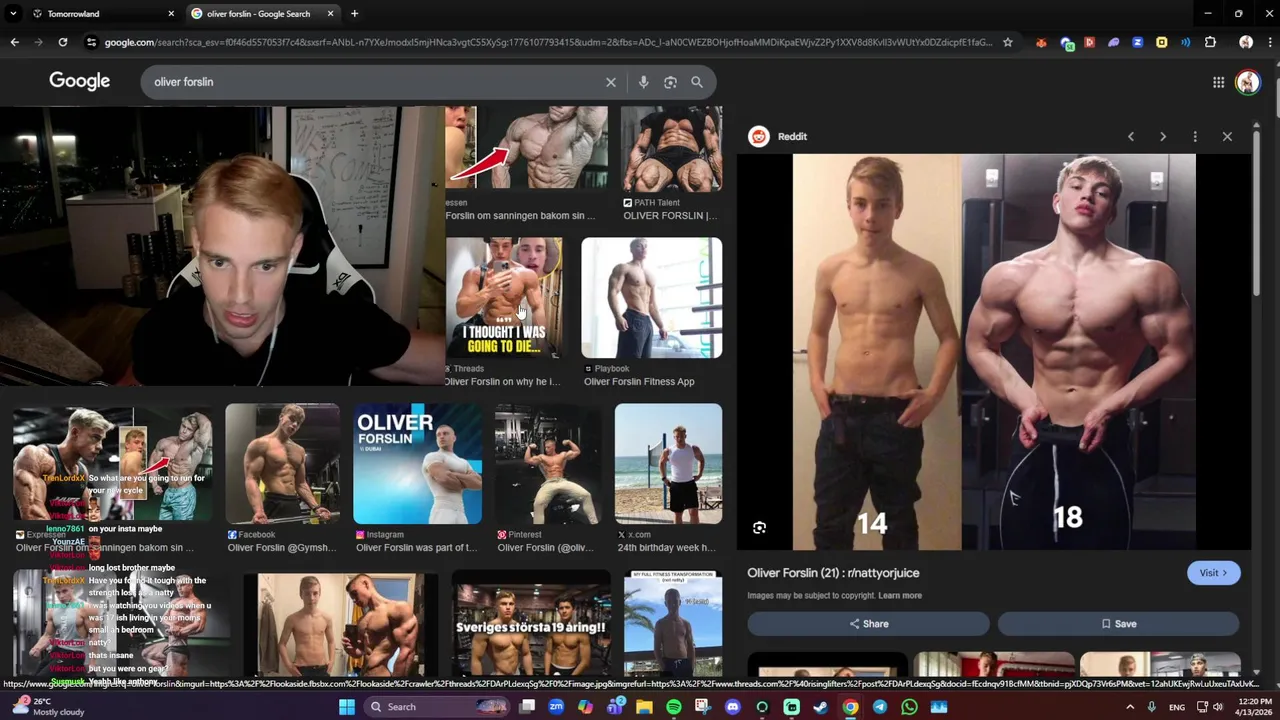
Task: Navigate back in browser history
Action: (14, 42)
